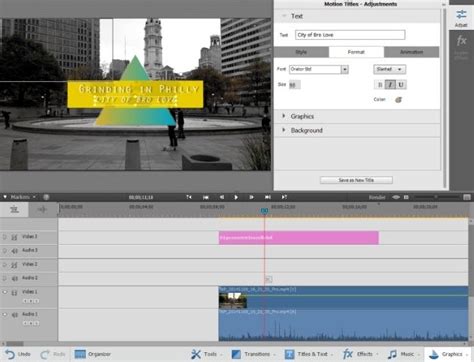Click the video clip thumbnail on Video 1
This screenshot has height=362, width=474.
[233, 300]
